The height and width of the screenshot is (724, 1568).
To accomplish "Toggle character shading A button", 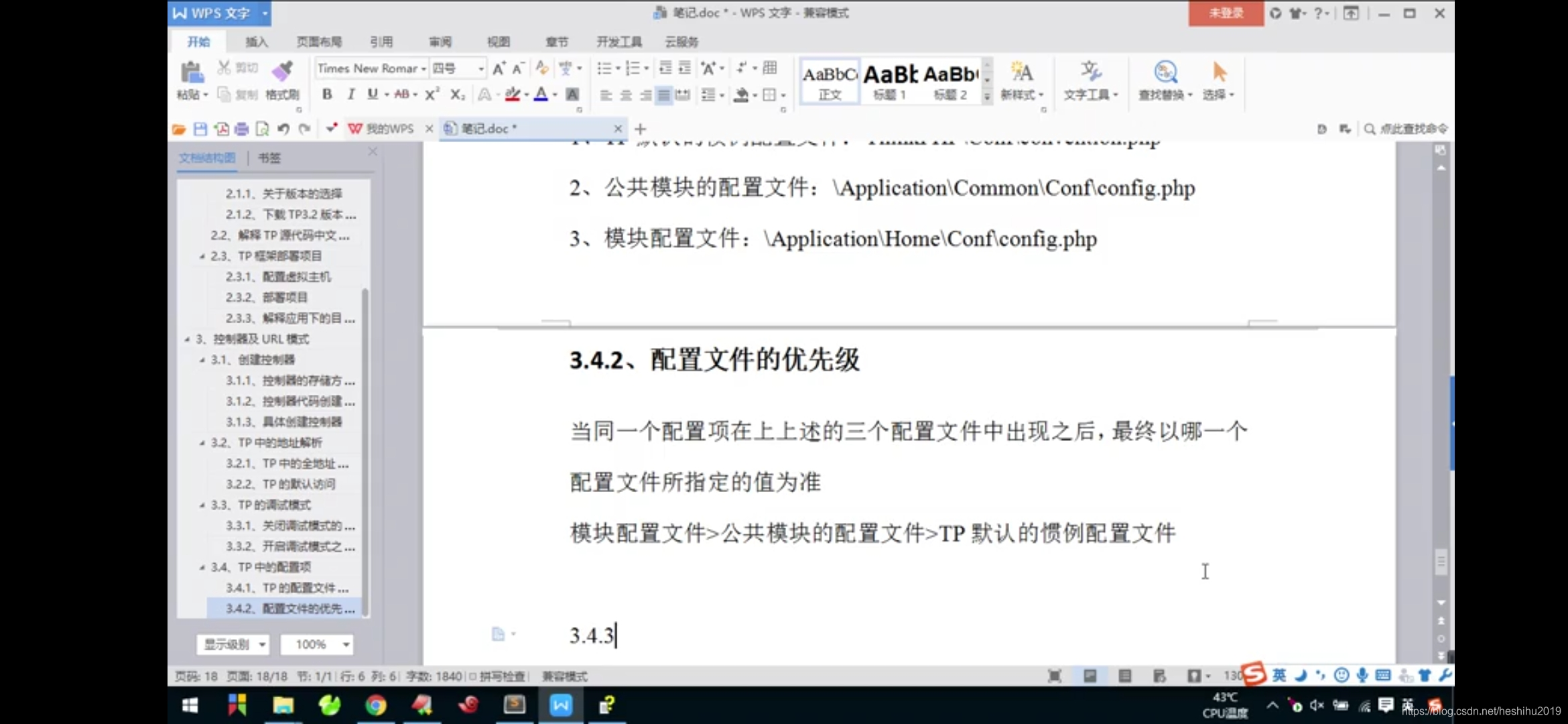I will [572, 95].
